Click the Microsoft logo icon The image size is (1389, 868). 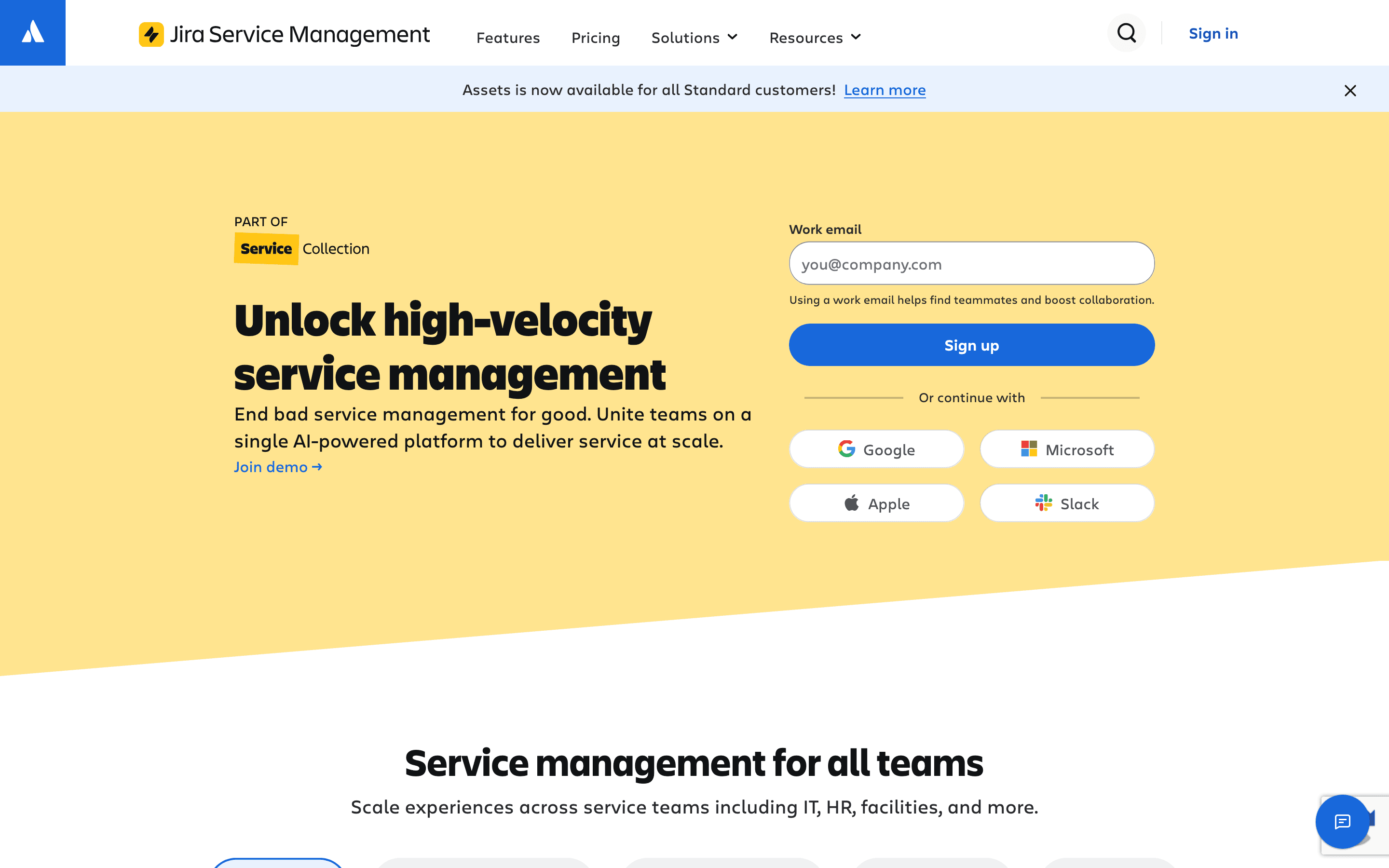click(1029, 449)
